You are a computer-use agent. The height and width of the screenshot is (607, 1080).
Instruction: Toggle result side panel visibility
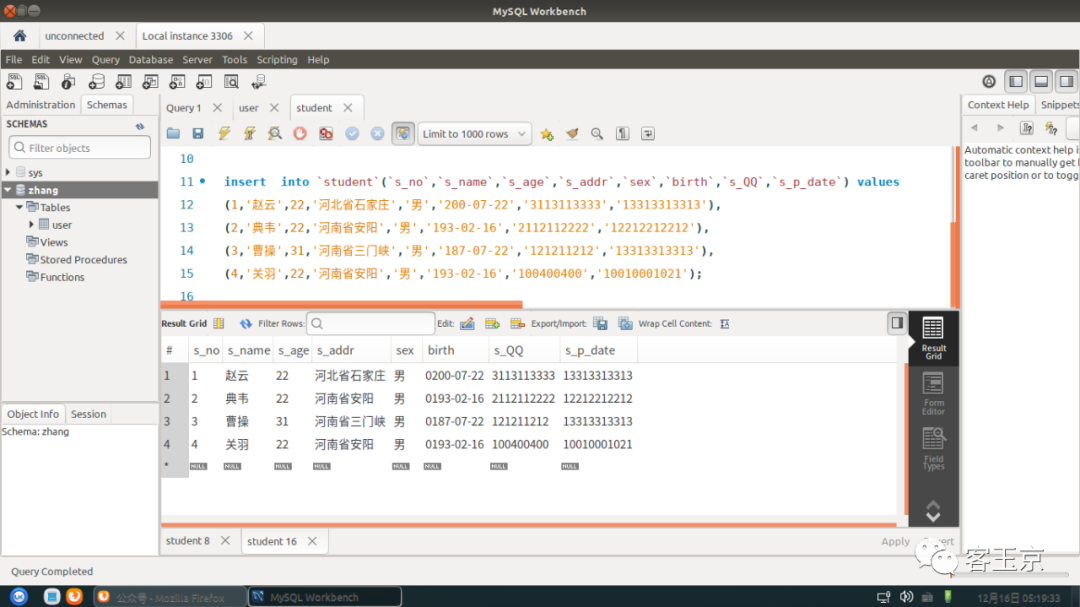tap(897, 322)
